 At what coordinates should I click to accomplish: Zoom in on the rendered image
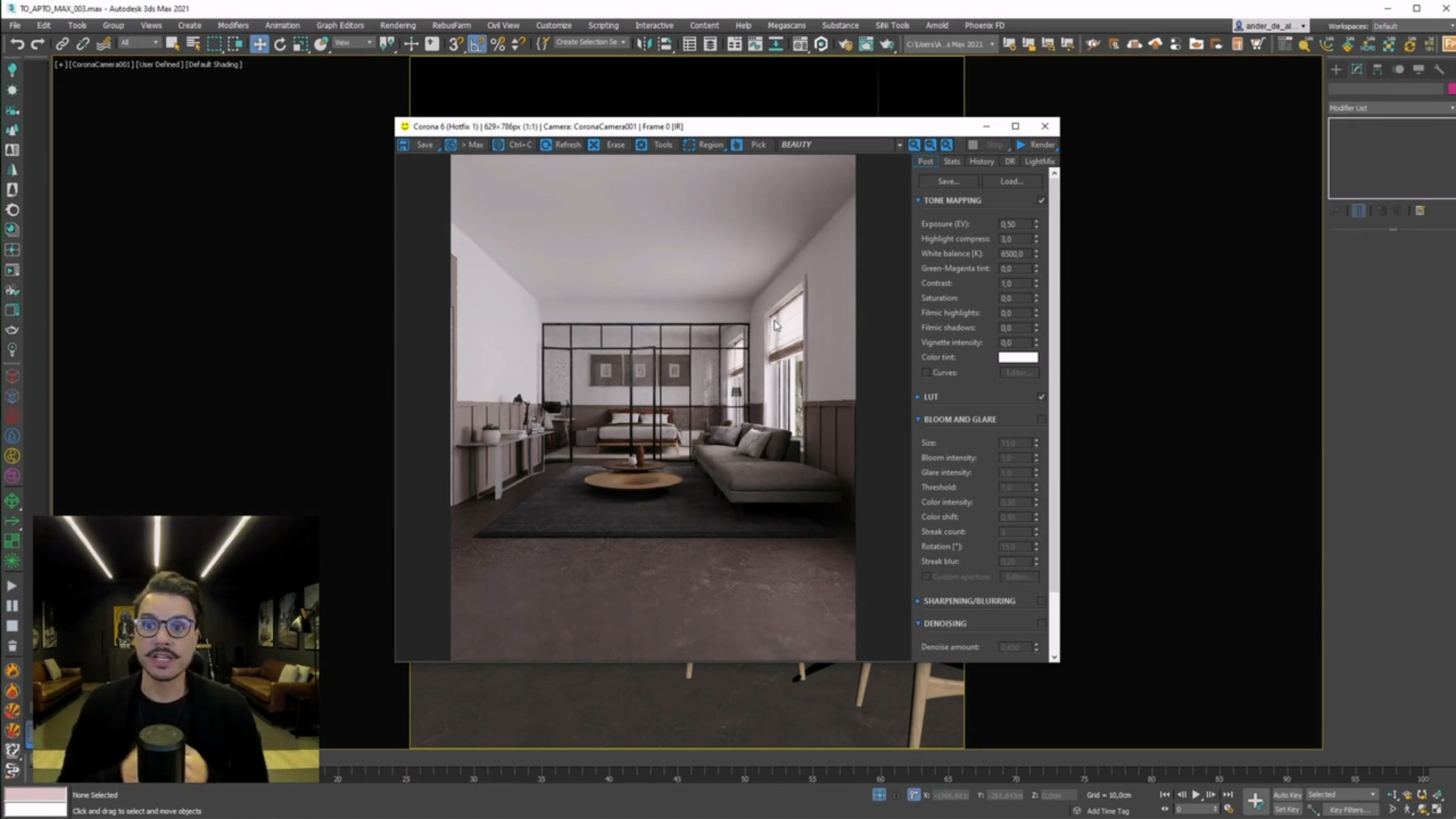click(914, 145)
